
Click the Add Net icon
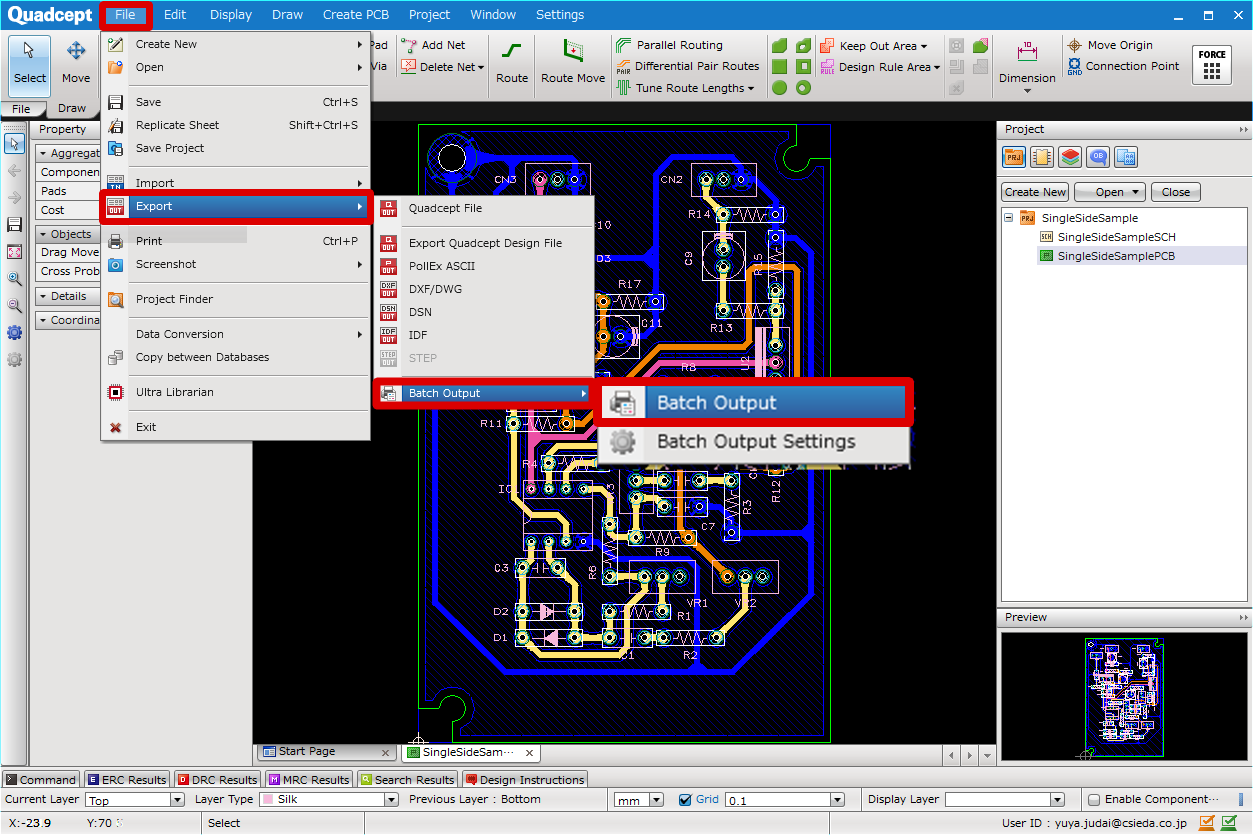click(x=406, y=44)
